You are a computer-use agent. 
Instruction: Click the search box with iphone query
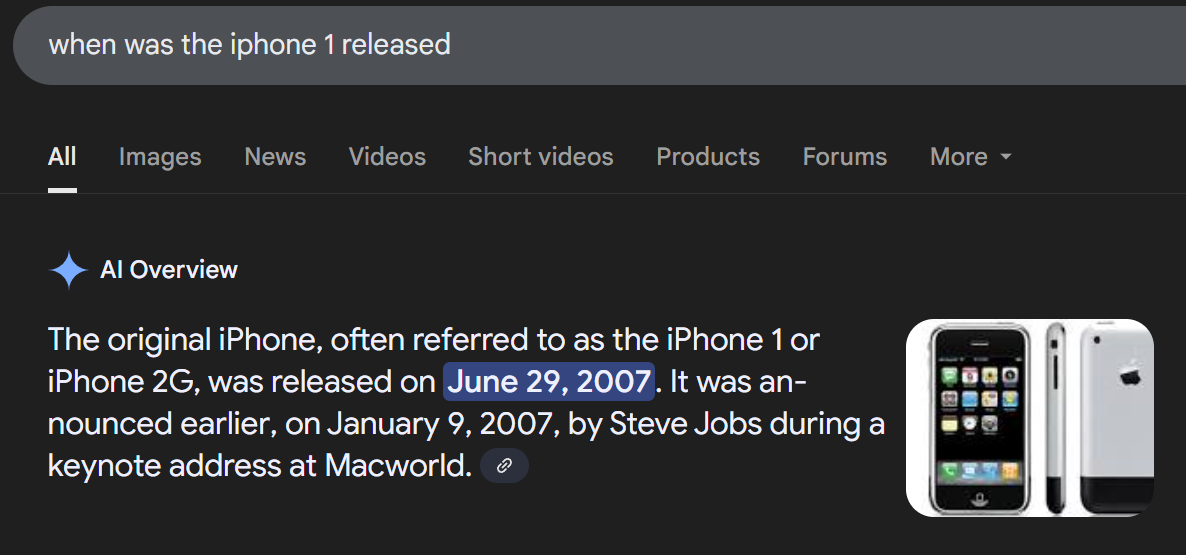tap(599, 45)
